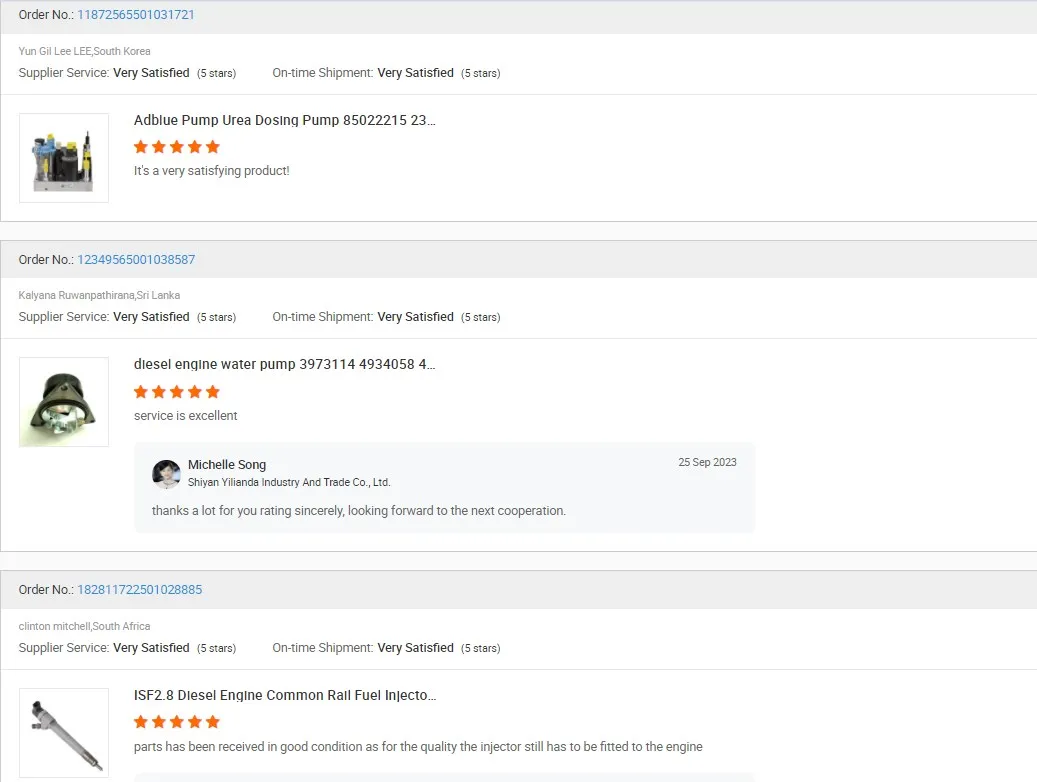Click Shiyan Yilianda Industry And Trade company name
The height and width of the screenshot is (782, 1037).
tap(289, 483)
